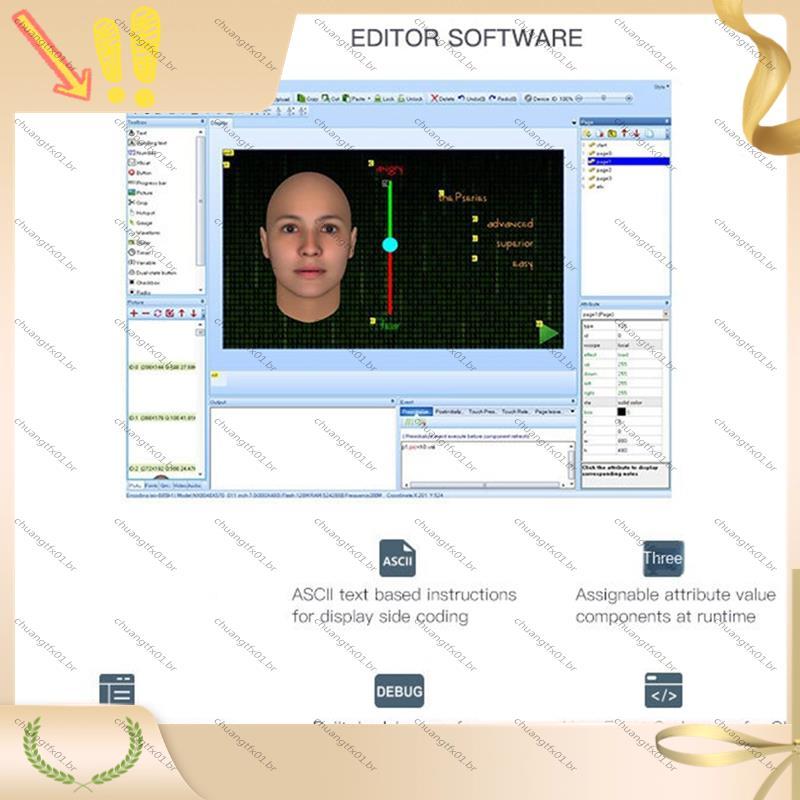Select the Text component in the Toolbox
The width and height of the screenshot is (800, 800).
click(138, 133)
